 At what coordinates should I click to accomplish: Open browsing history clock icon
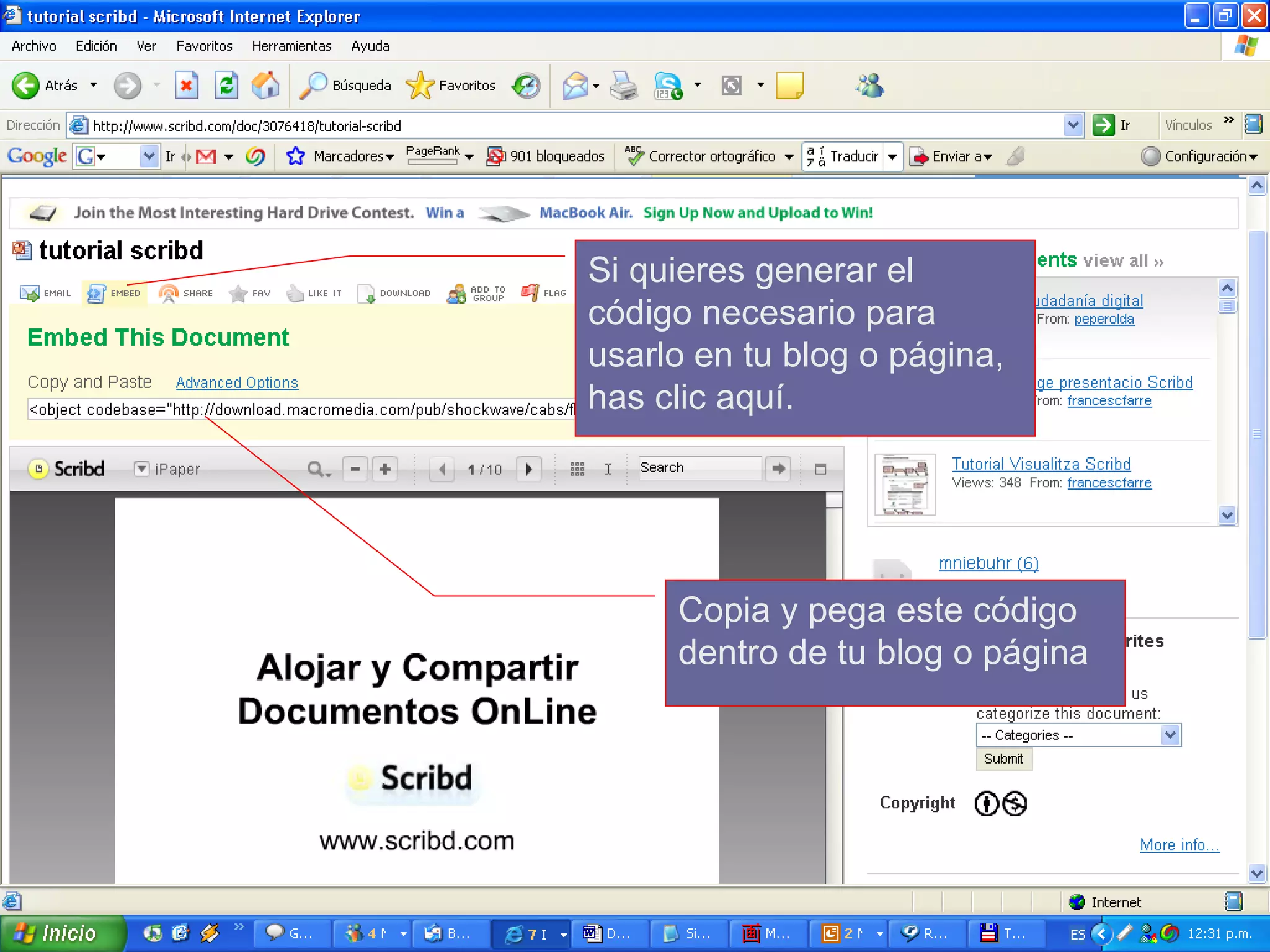tap(526, 86)
